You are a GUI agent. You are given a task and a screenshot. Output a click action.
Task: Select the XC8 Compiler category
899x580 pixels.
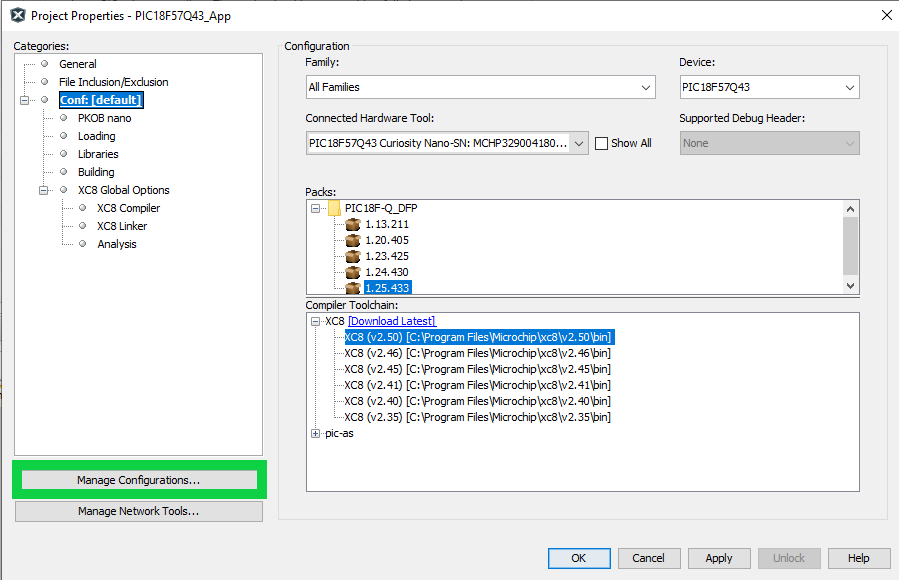tap(128, 208)
